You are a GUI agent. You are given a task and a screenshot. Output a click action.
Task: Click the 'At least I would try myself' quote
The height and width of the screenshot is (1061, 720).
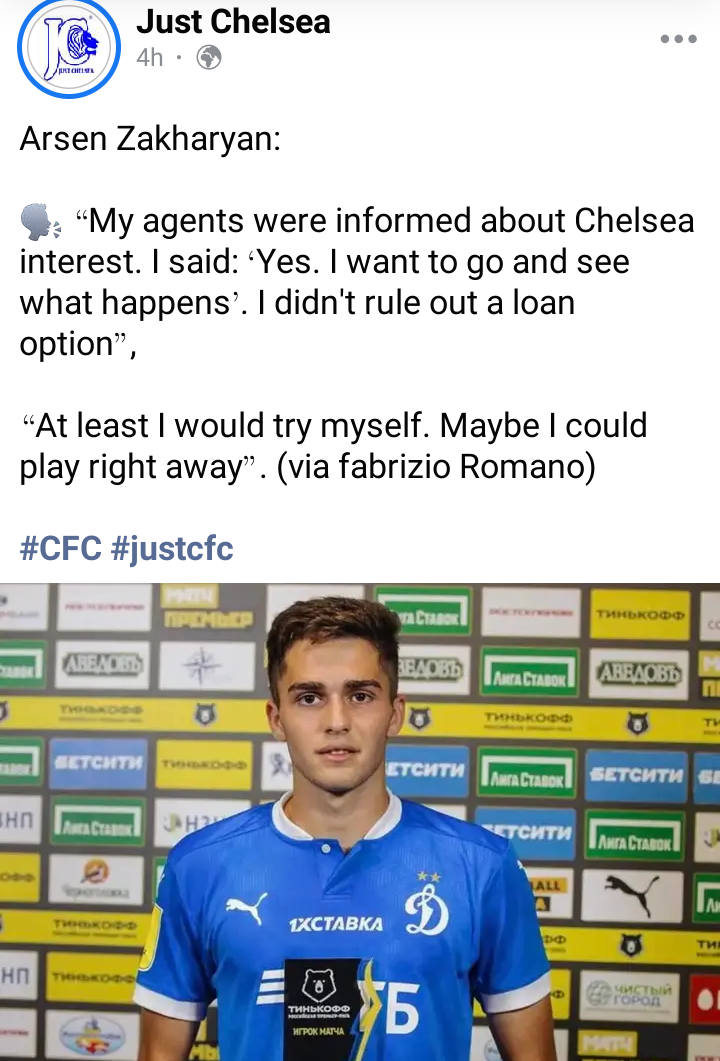tap(334, 446)
